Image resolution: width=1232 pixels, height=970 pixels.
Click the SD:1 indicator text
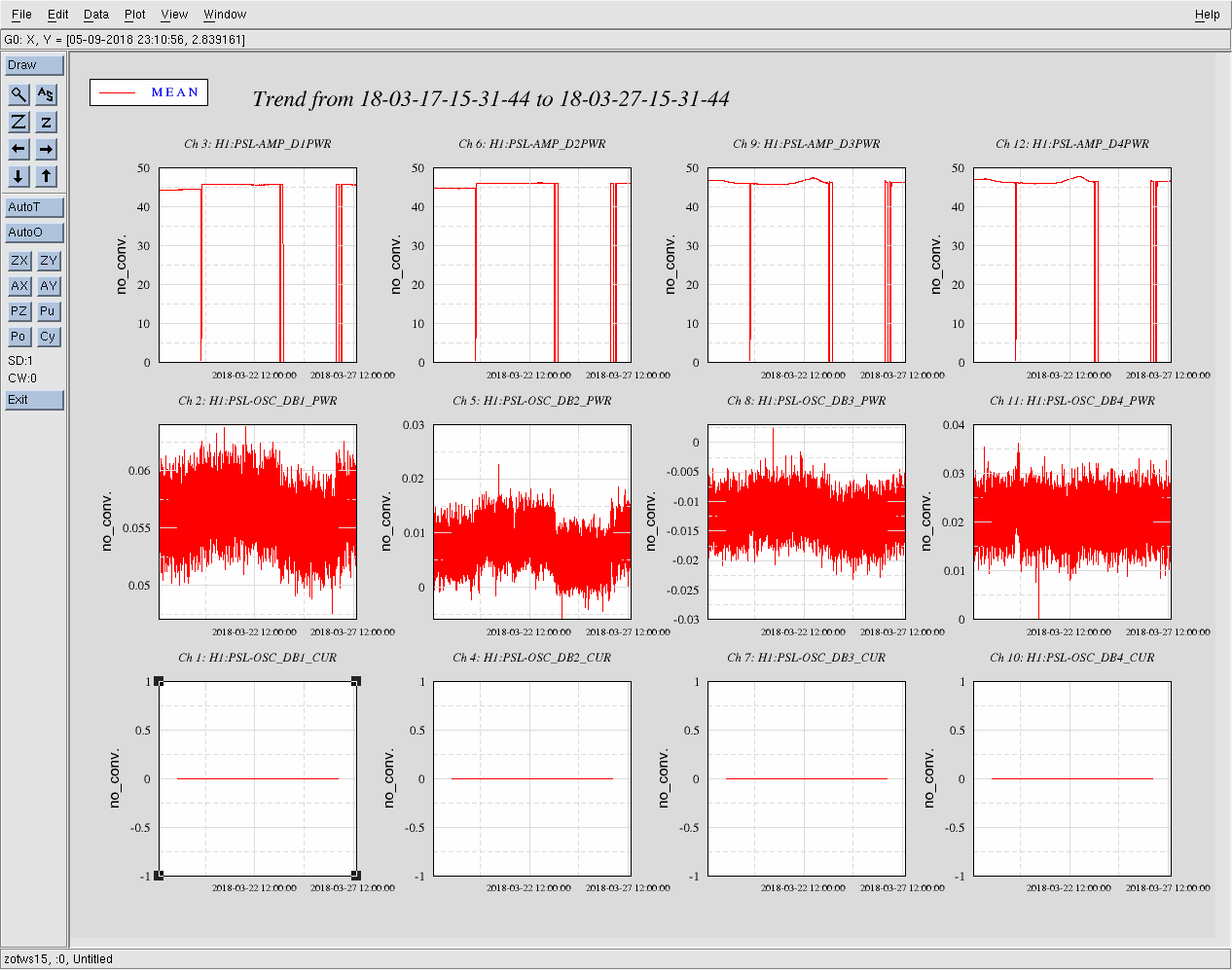[20, 361]
